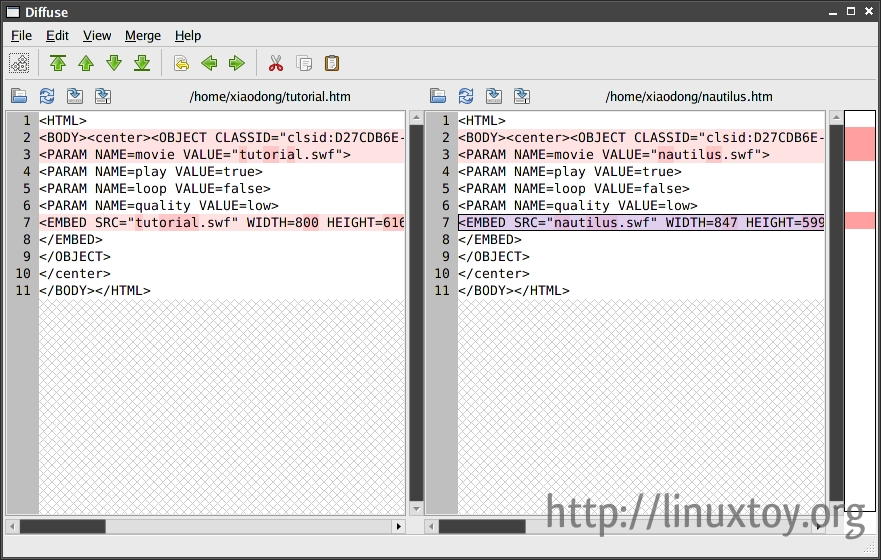The height and width of the screenshot is (560, 881).
Task: Open the Merge menu
Action: point(142,35)
